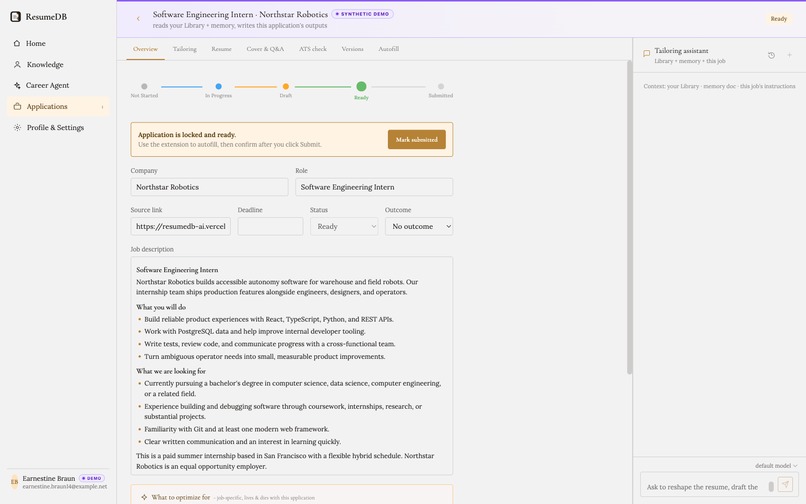Select Applications in the sidebar
The height and width of the screenshot is (504, 806).
58,106
